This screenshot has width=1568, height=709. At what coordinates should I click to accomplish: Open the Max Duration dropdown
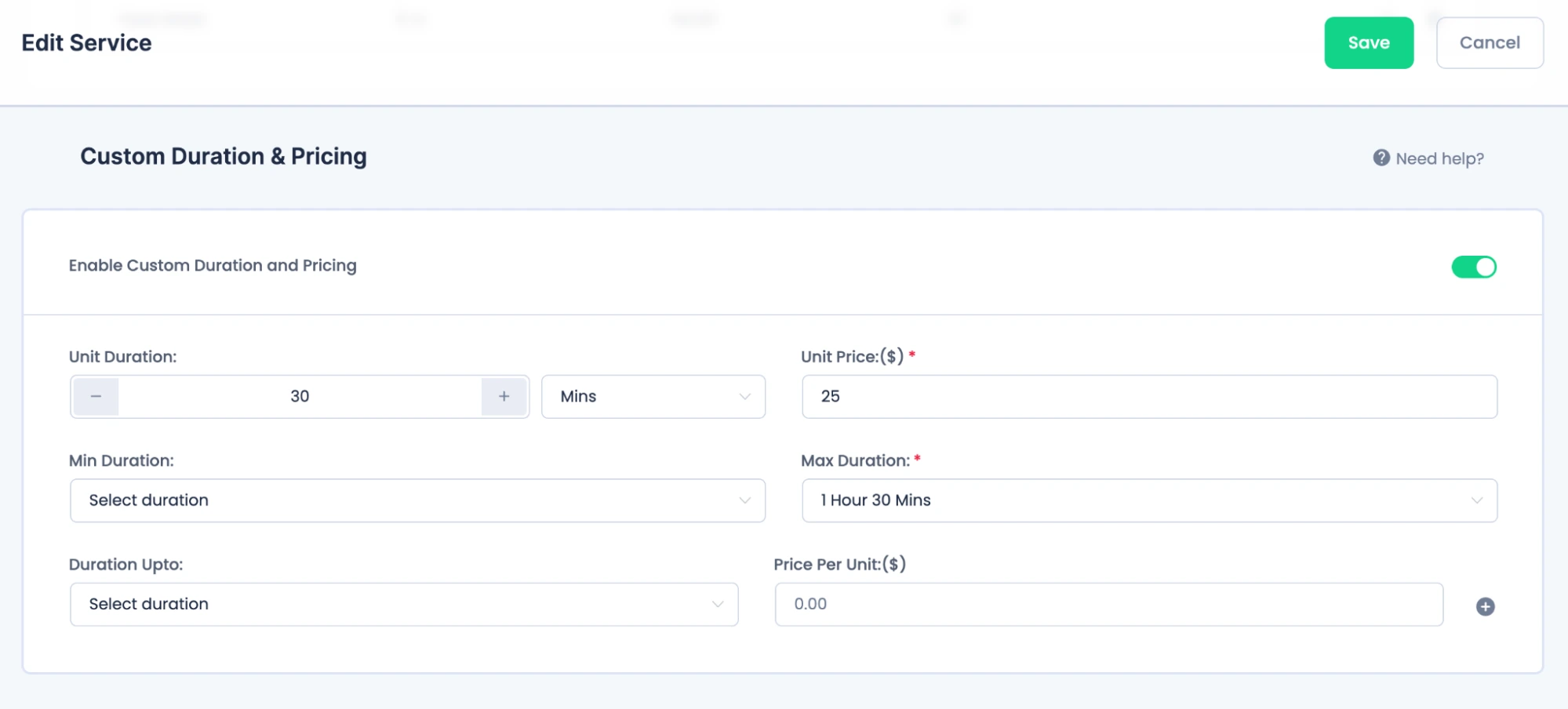coord(1149,500)
